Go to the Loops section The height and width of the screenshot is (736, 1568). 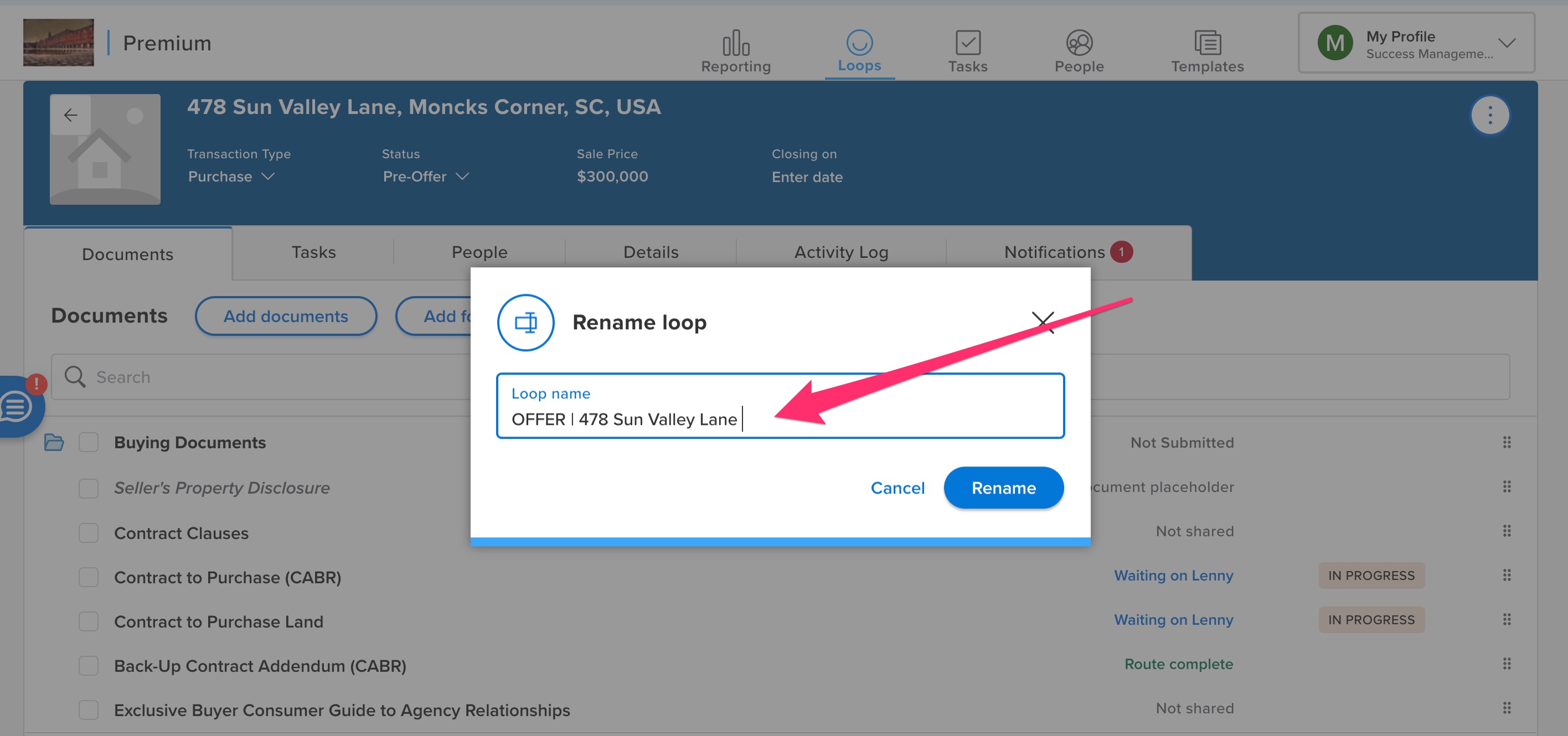(859, 51)
